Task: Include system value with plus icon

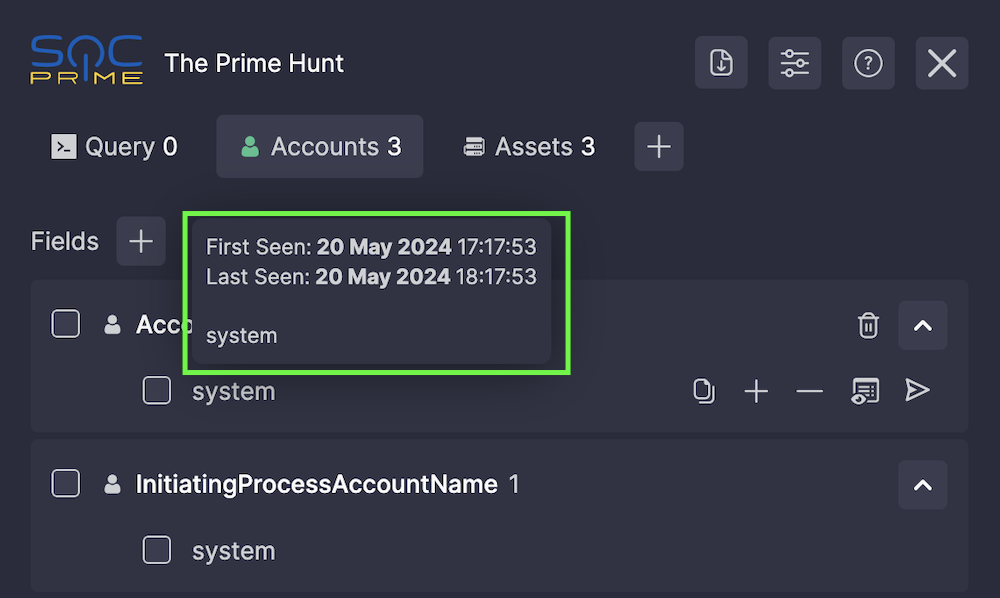Action: tap(756, 391)
